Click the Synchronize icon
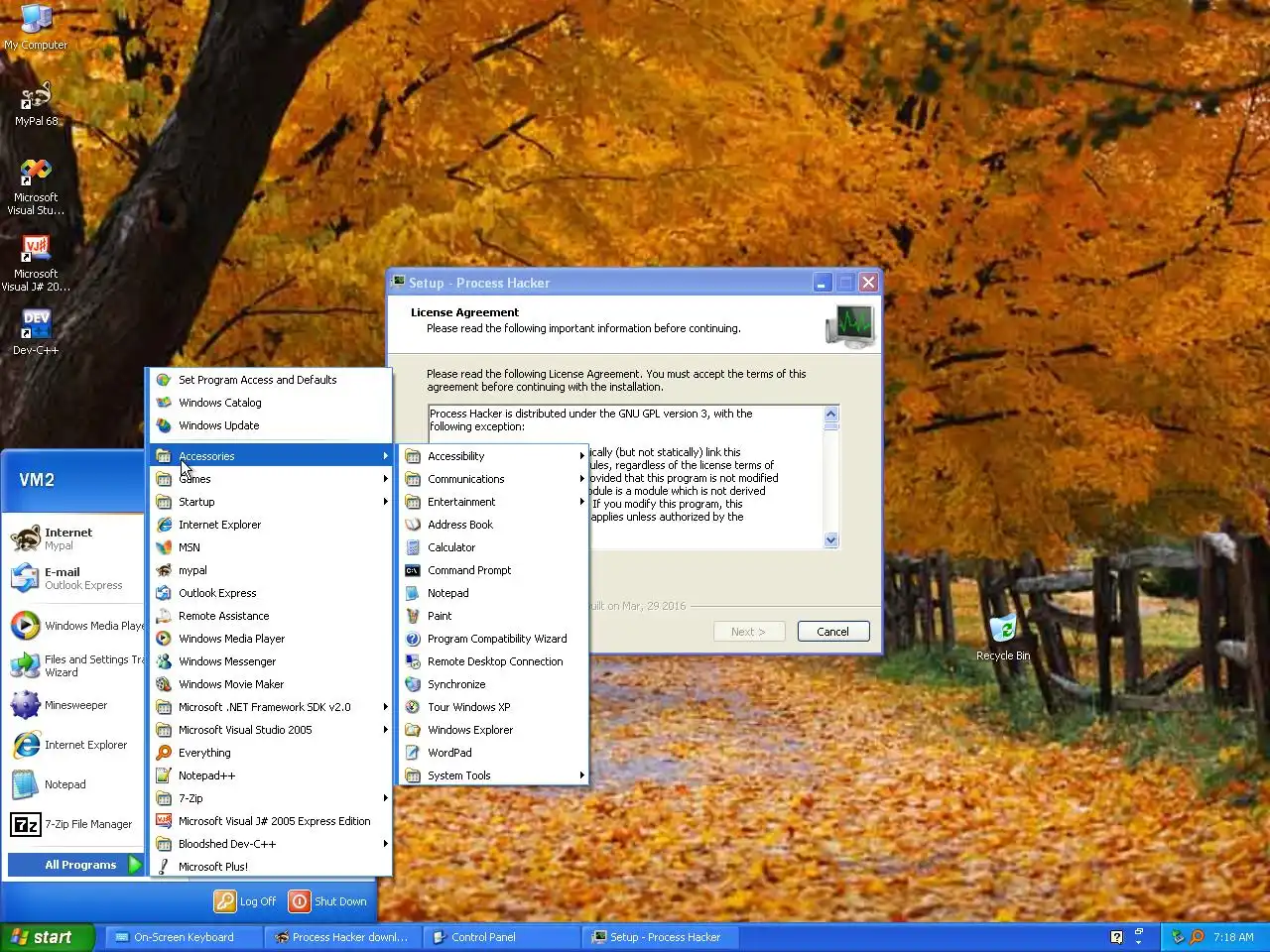The height and width of the screenshot is (952, 1270). point(413,684)
